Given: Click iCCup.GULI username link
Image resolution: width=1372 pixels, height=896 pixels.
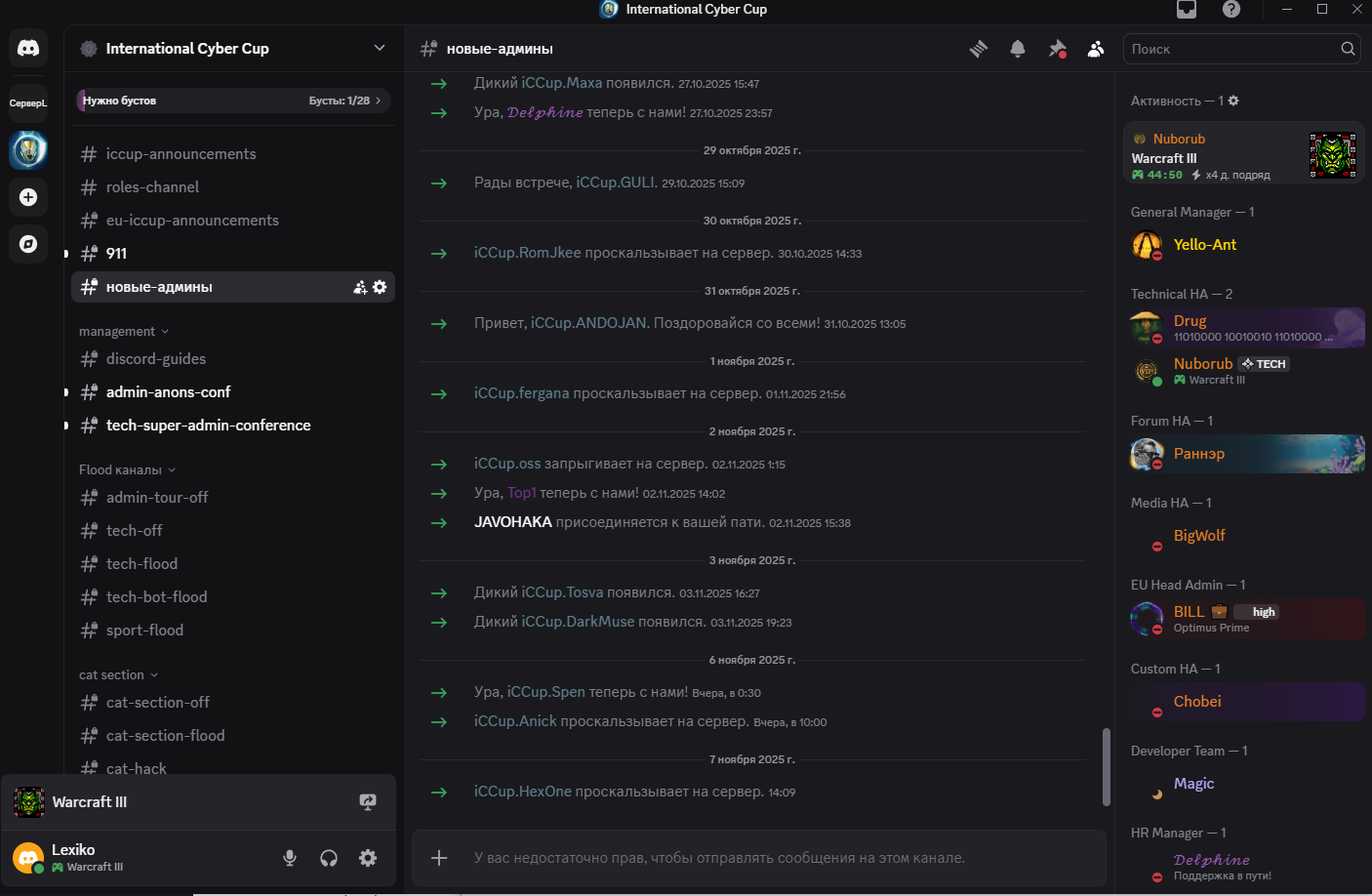Looking at the screenshot, I should coord(615,183).
